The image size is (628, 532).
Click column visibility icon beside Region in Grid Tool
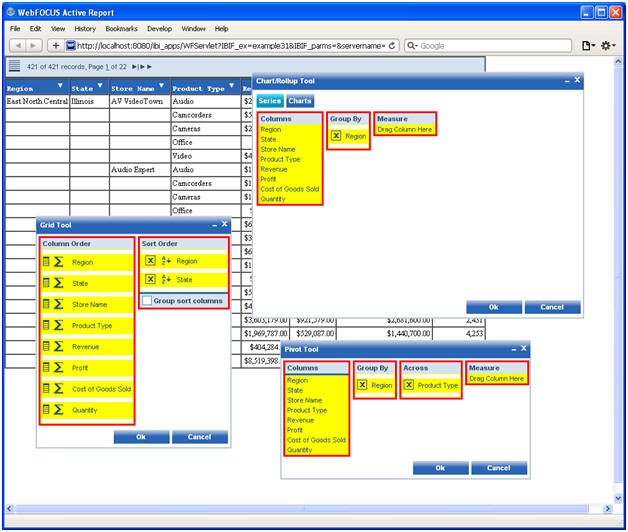point(46,262)
